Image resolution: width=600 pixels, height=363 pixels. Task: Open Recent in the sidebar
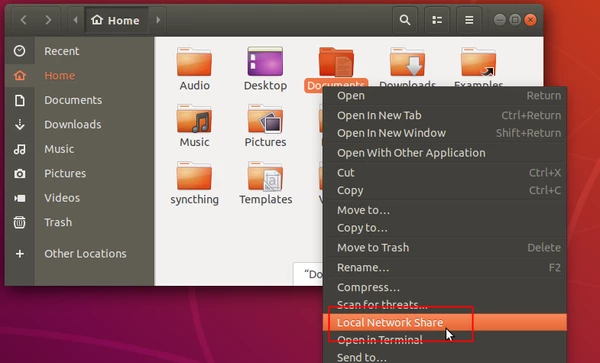(62, 51)
